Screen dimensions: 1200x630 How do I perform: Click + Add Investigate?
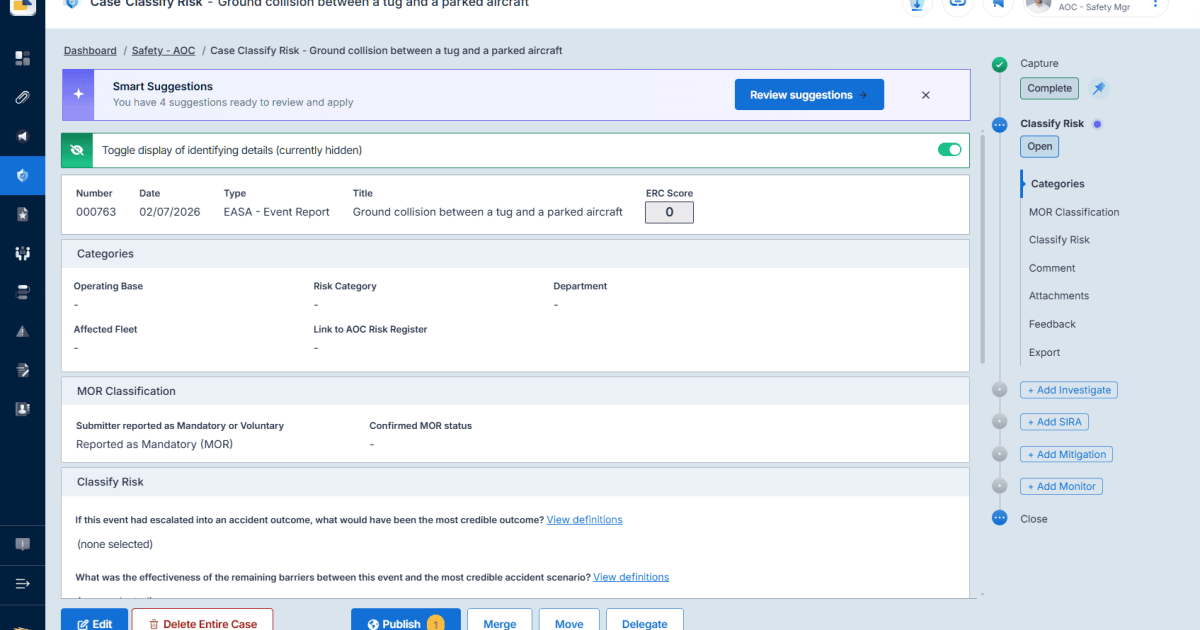click(x=1068, y=390)
